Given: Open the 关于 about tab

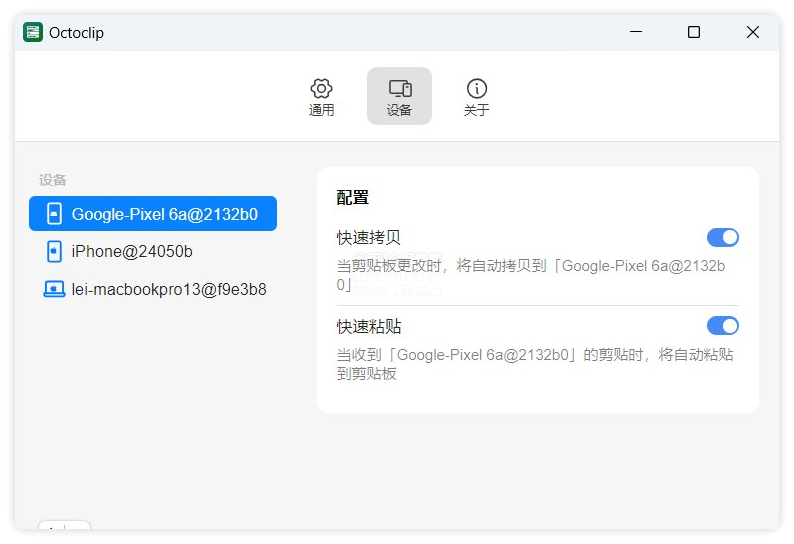Looking at the screenshot, I should [x=477, y=97].
